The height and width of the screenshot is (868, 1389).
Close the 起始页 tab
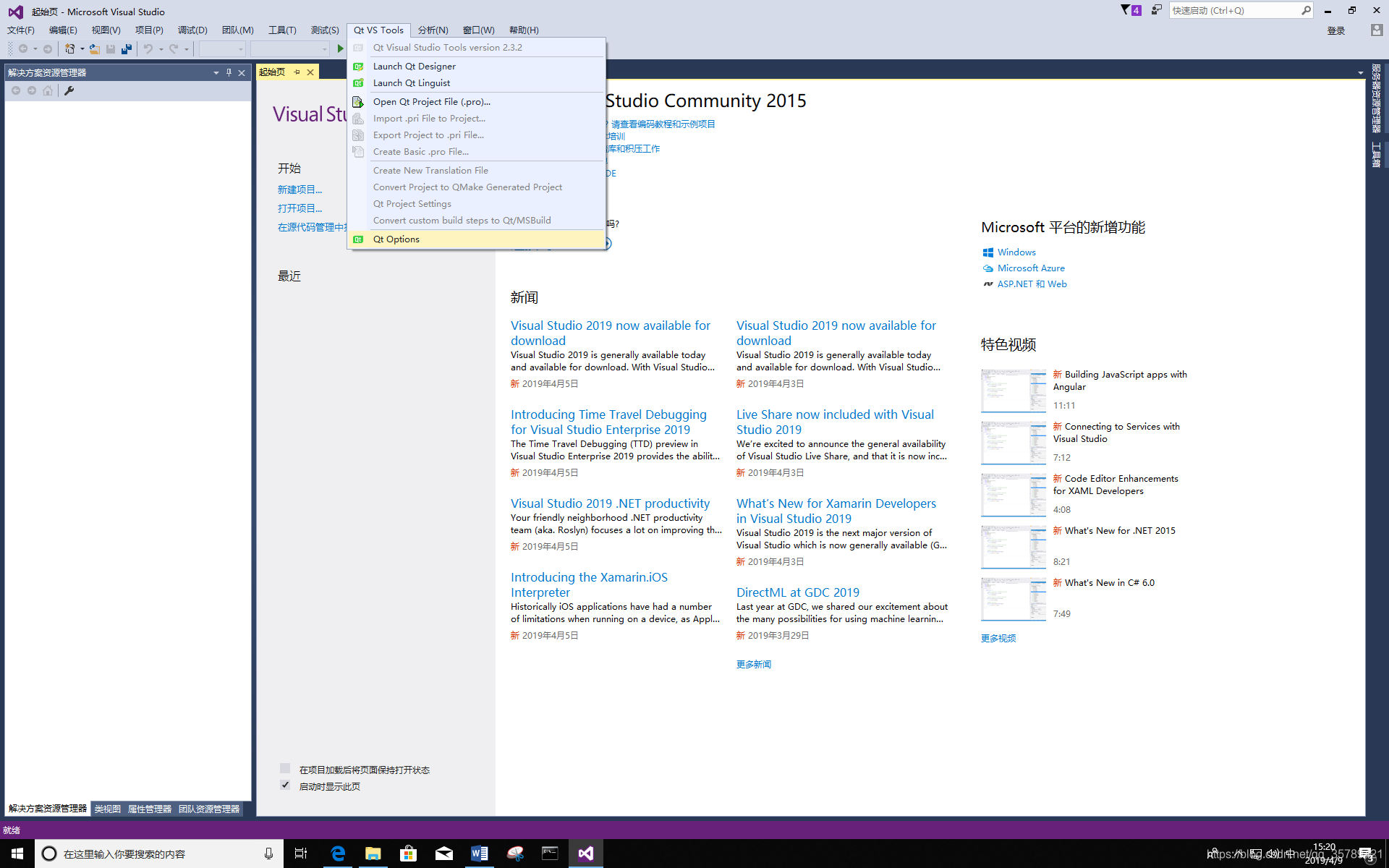(310, 72)
